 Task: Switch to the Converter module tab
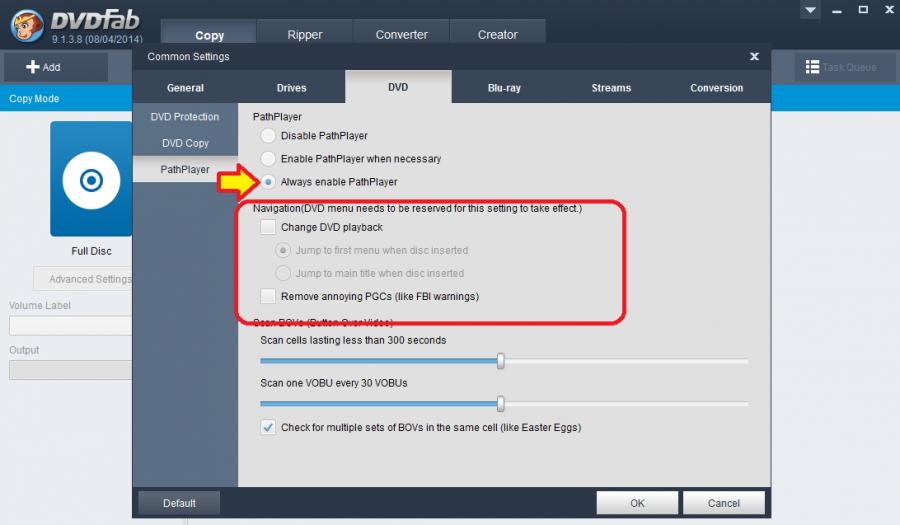[401, 34]
